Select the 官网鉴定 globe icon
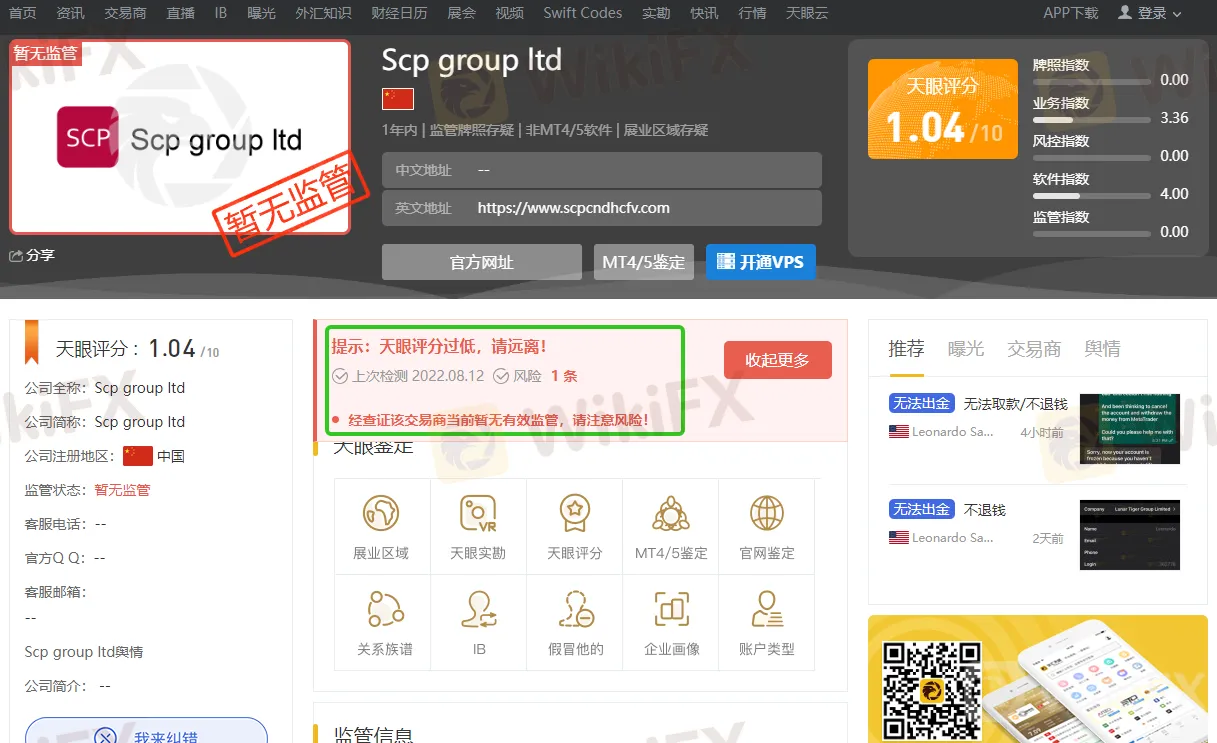Screen dimensions: 1217x743 point(767,514)
